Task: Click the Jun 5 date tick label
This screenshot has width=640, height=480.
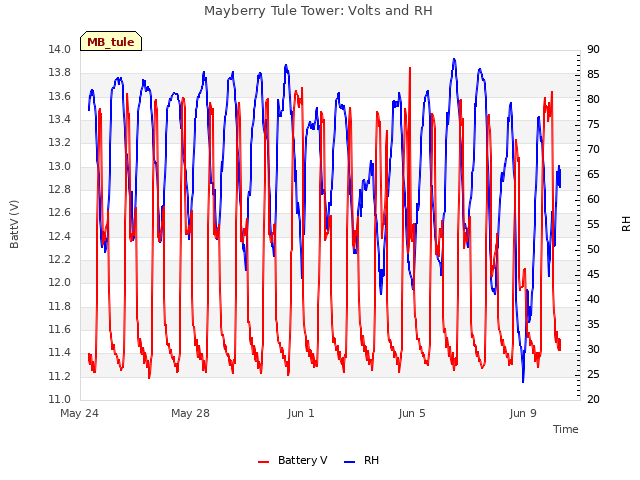Action: [x=412, y=413]
